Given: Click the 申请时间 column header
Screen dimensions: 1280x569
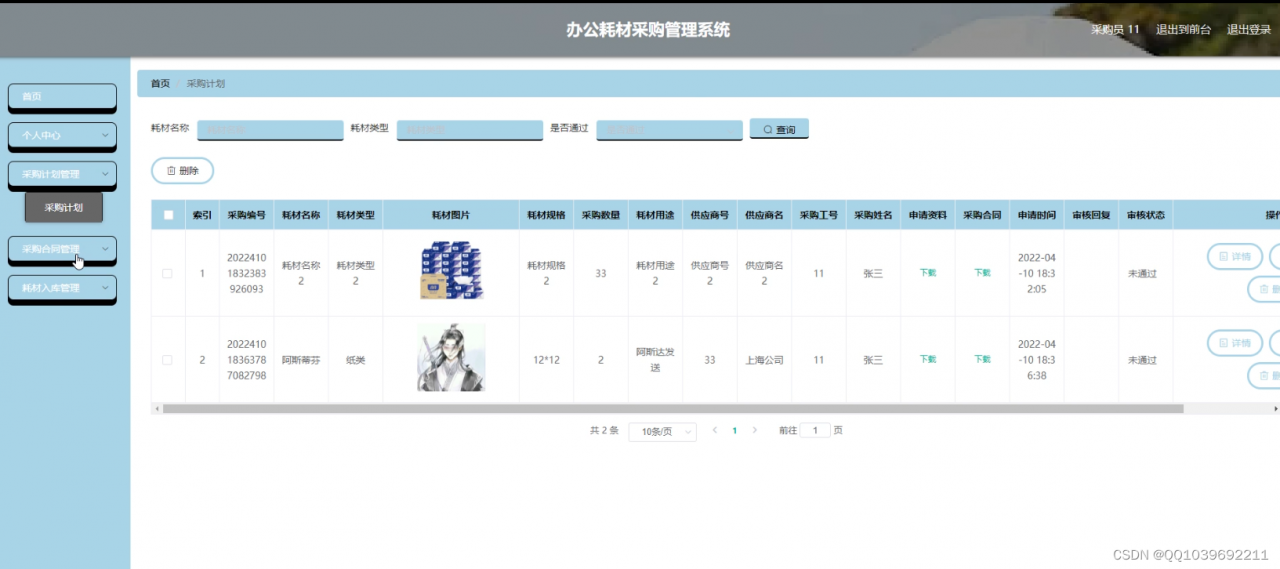Looking at the screenshot, I should coord(1037,215).
